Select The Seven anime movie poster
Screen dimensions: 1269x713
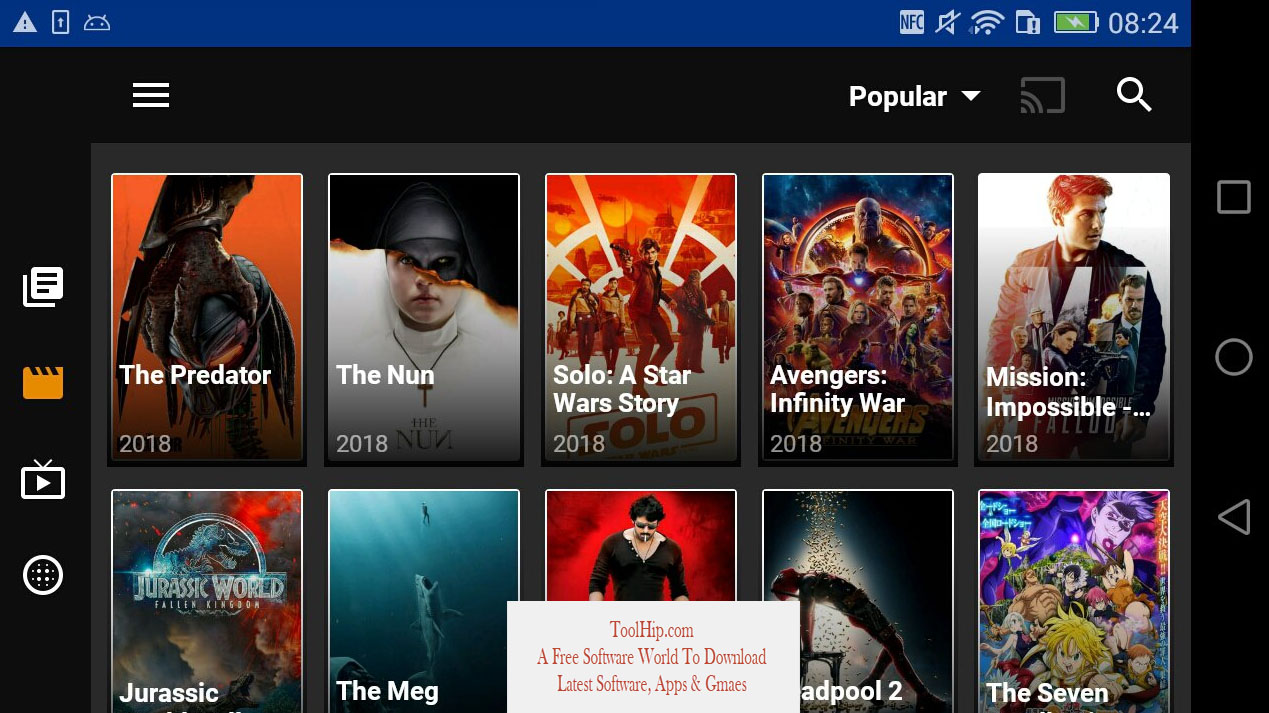(x=1074, y=601)
